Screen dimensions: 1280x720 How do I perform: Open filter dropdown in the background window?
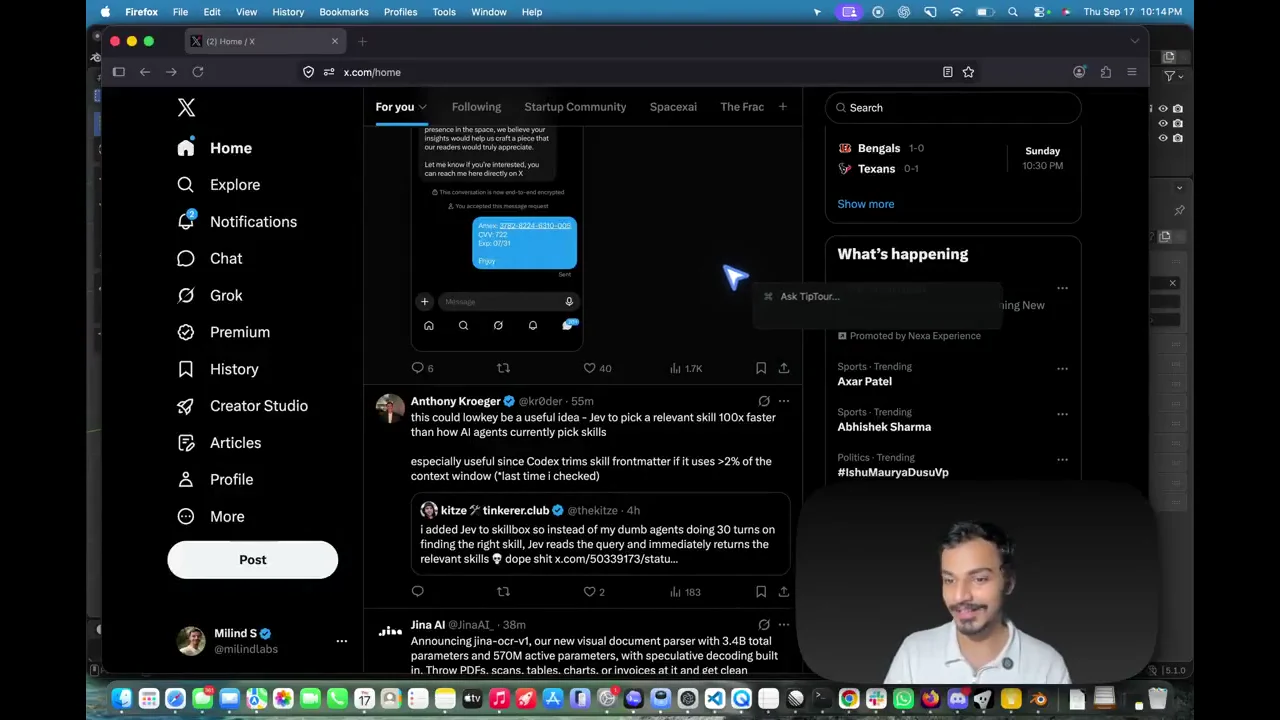(x=1173, y=76)
